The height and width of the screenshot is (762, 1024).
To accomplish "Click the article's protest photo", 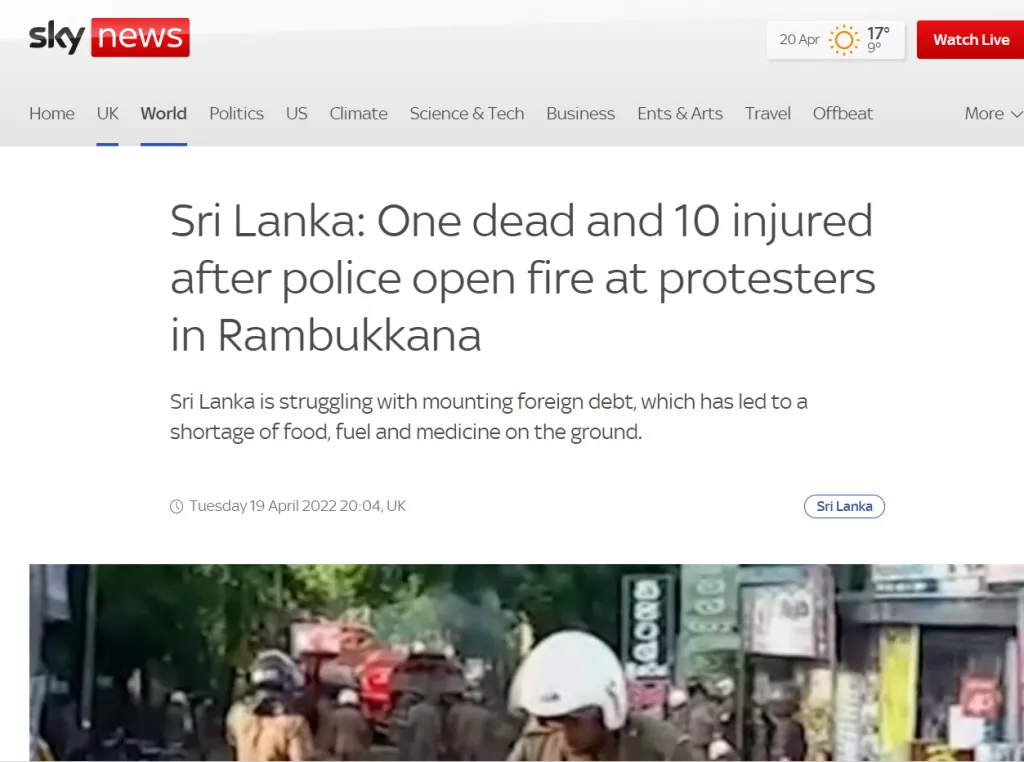I will (526, 663).
